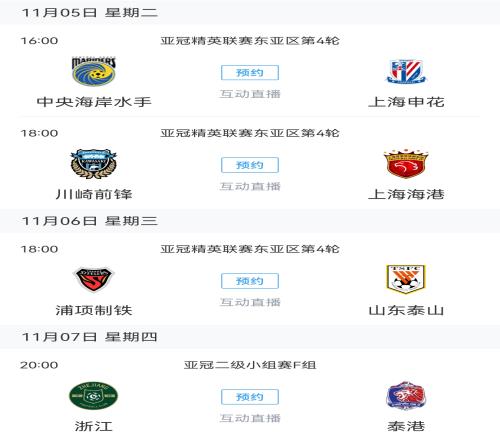Open the Shandong Taishan (山东泰山) shield logo
This screenshot has width=500, height=440.
click(406, 279)
